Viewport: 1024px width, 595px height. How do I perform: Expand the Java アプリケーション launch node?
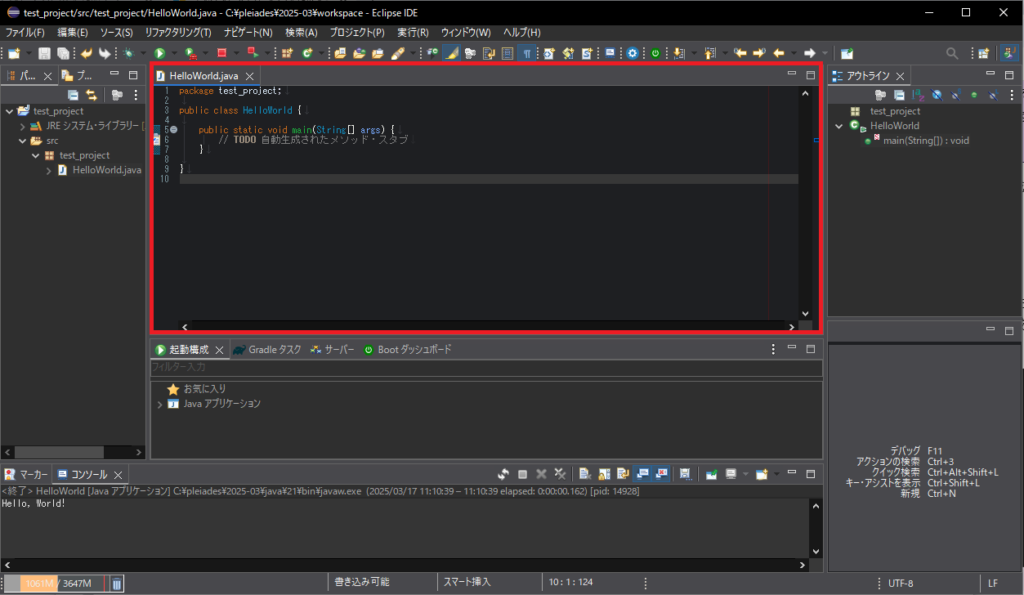point(159,404)
